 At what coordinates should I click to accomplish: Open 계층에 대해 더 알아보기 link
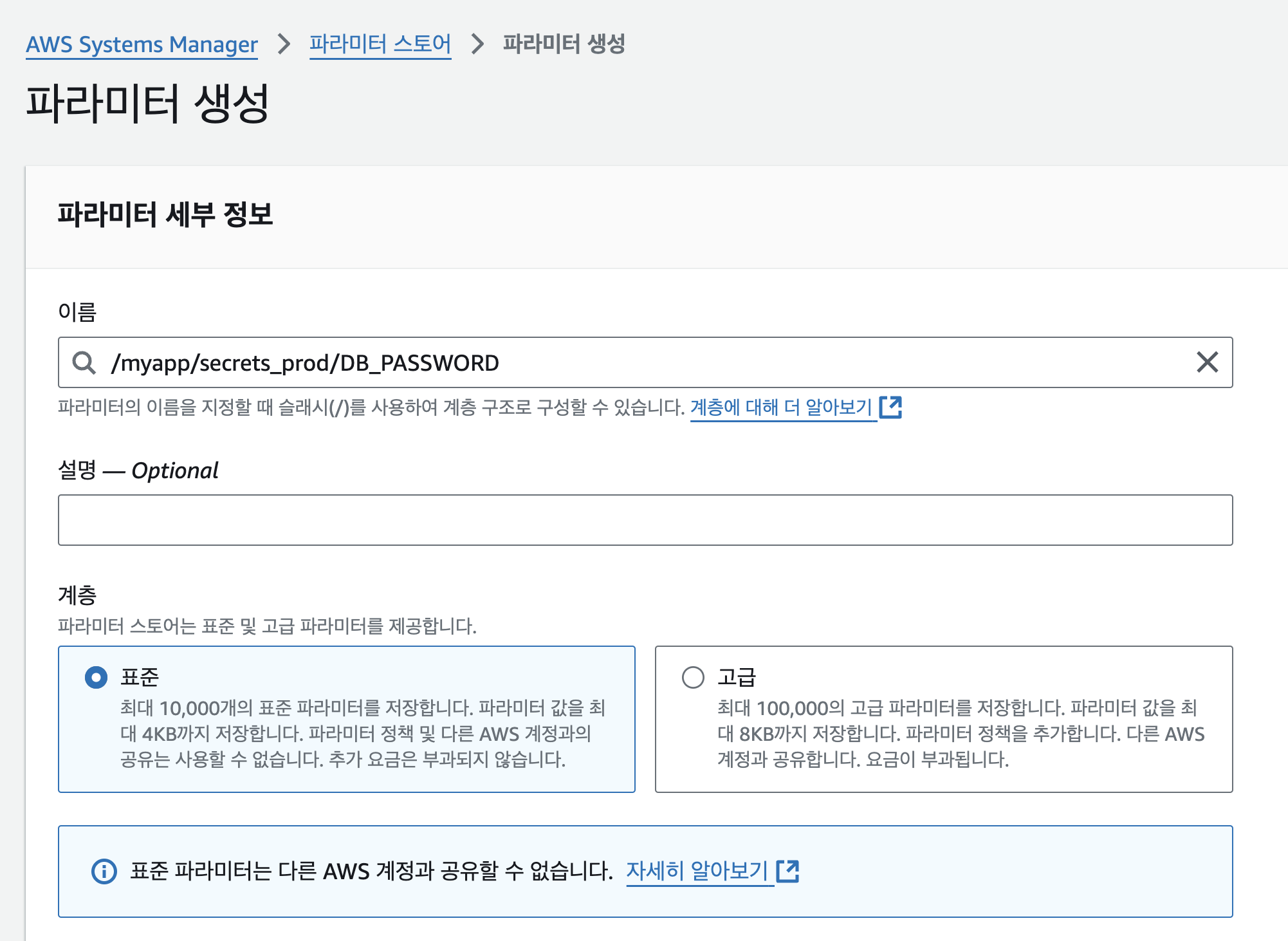click(781, 407)
